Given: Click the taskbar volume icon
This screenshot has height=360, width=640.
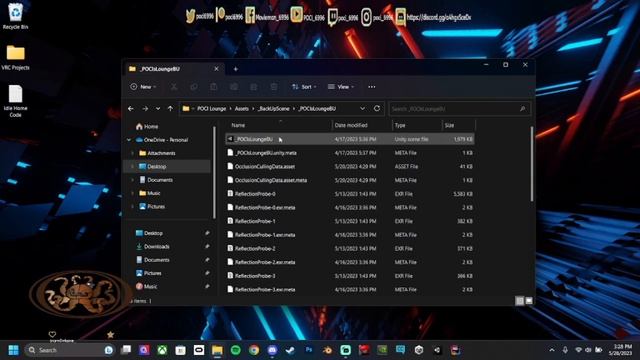Looking at the screenshot, I should pos(588,350).
